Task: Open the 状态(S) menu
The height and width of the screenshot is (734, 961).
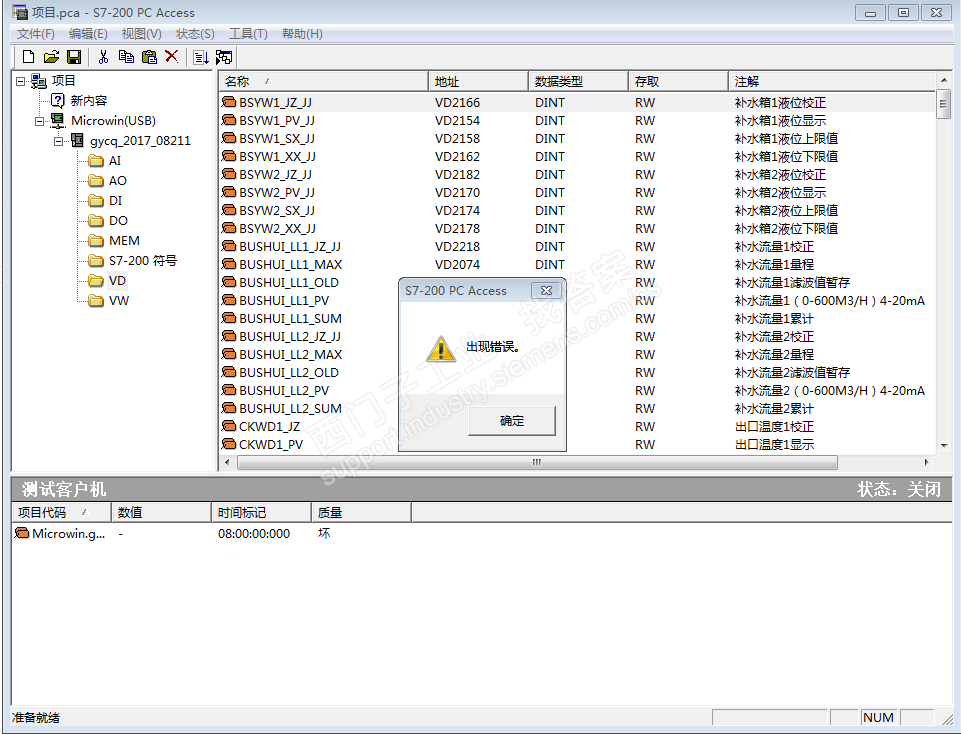Action: (195, 34)
